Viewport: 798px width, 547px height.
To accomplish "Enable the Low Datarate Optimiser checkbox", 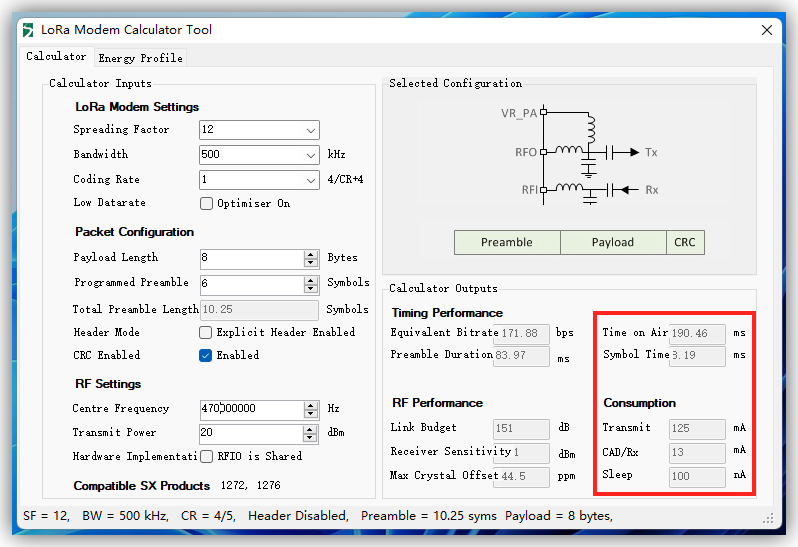I will coord(207,204).
